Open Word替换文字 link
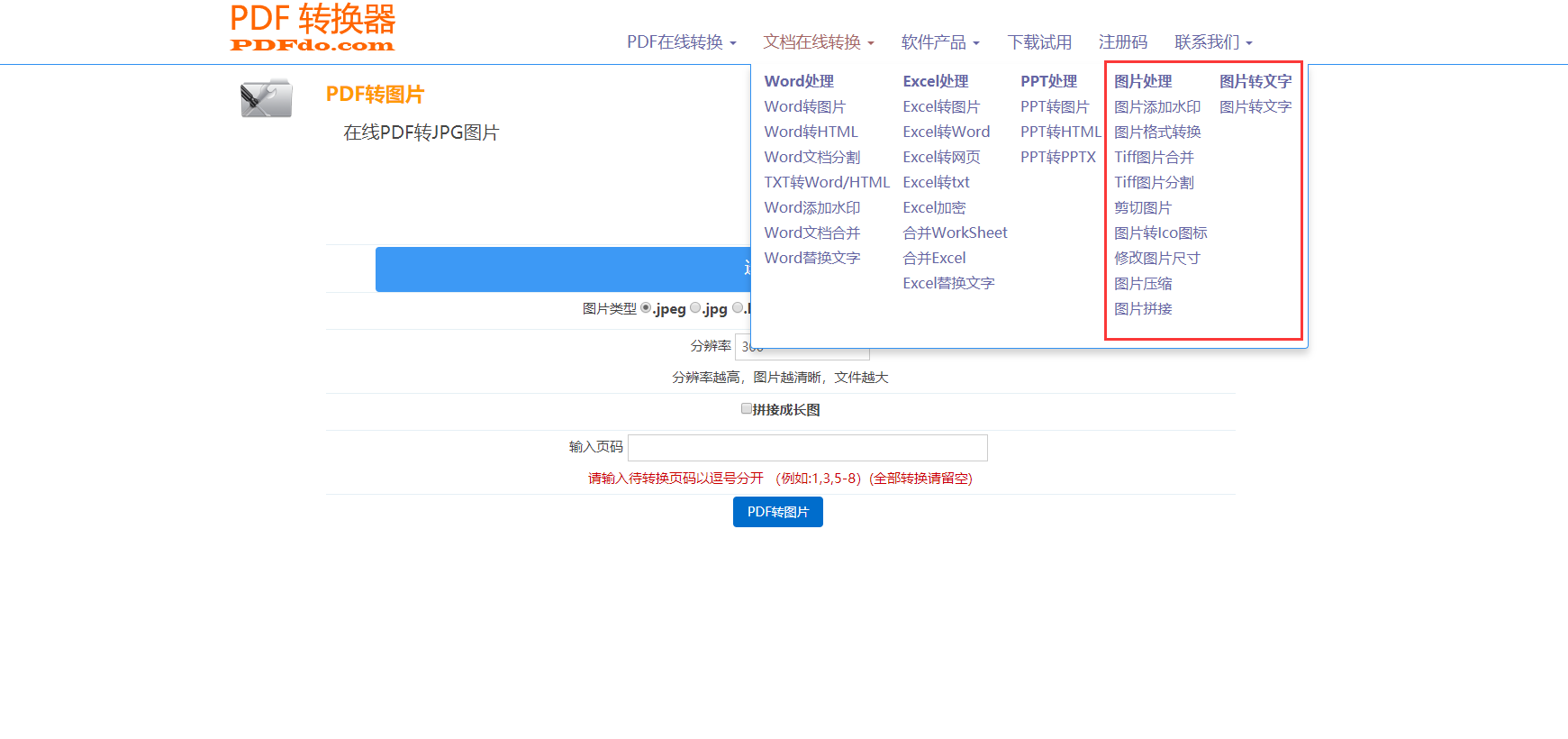 [812, 258]
